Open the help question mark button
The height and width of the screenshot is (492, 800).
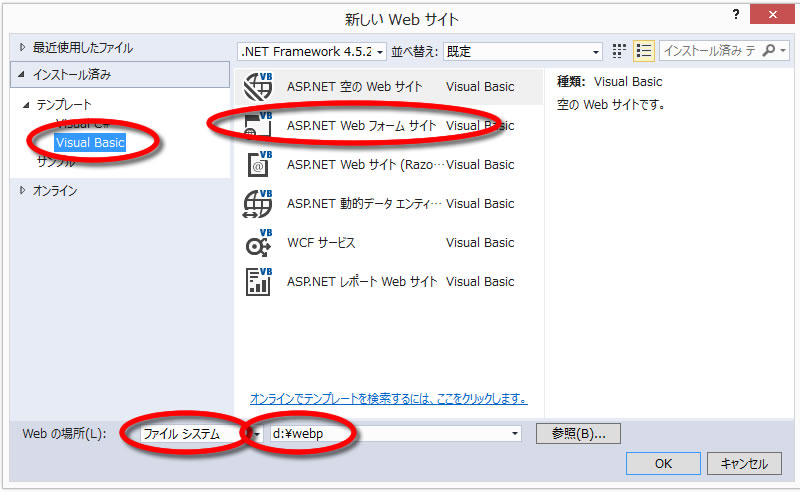point(736,14)
